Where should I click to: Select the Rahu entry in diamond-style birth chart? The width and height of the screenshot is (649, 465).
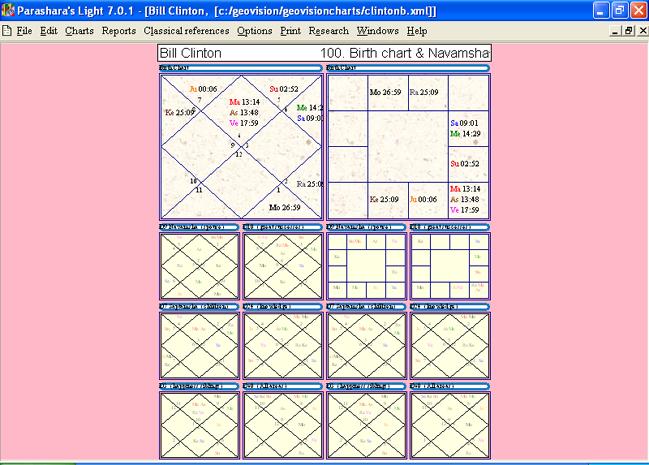[310, 184]
